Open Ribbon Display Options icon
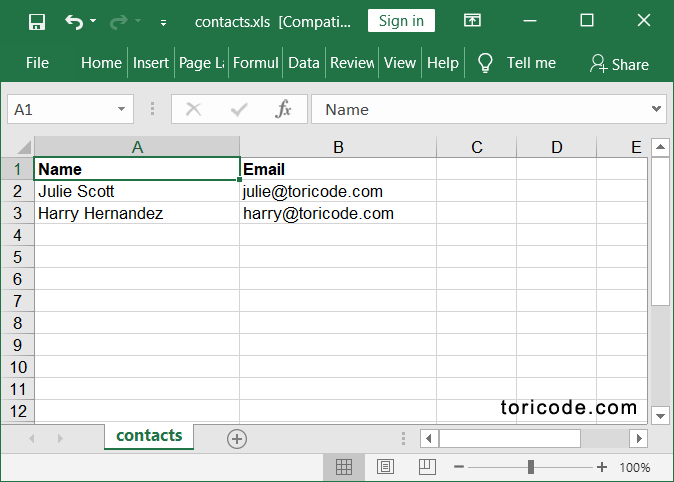This screenshot has width=674, height=482. (472, 20)
